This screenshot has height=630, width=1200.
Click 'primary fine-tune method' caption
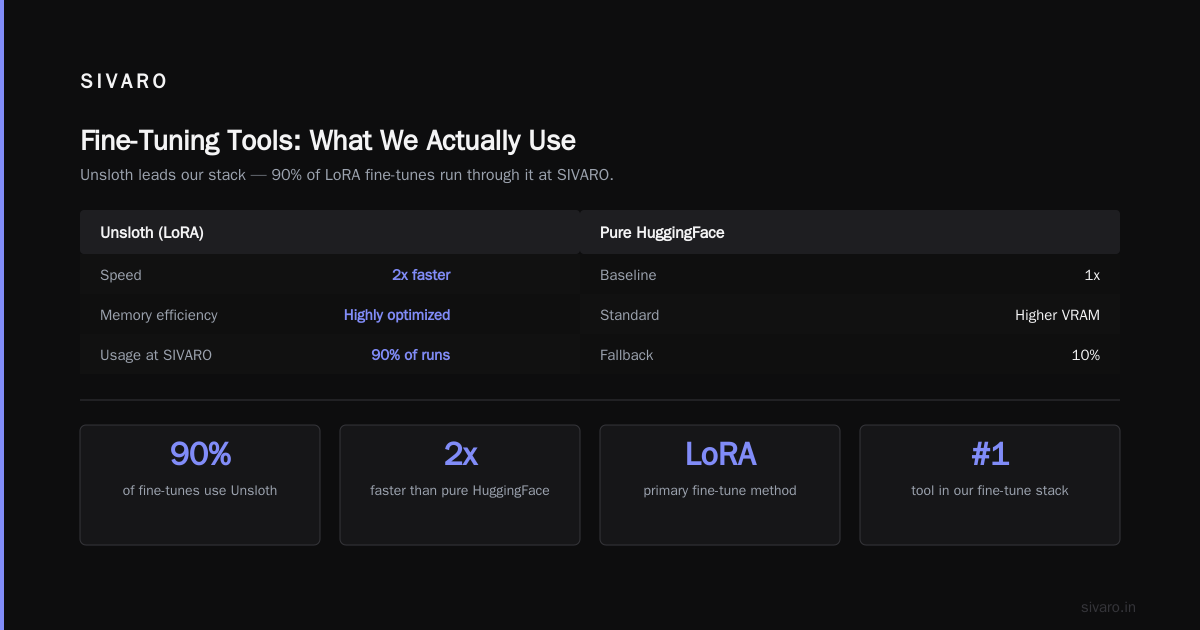(x=720, y=491)
